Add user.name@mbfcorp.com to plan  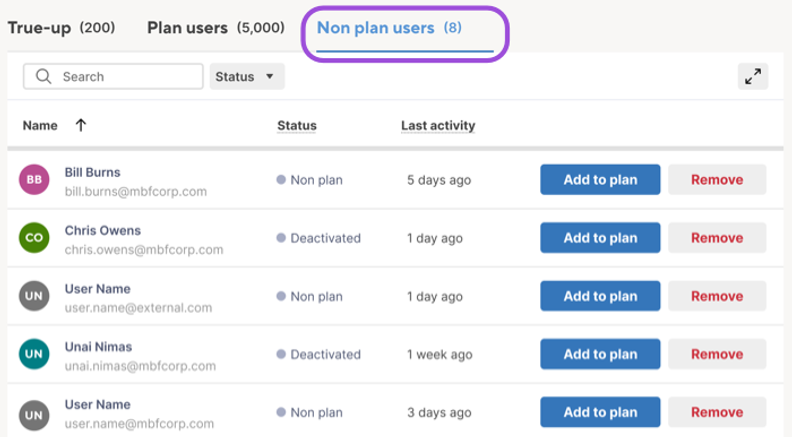coord(600,412)
